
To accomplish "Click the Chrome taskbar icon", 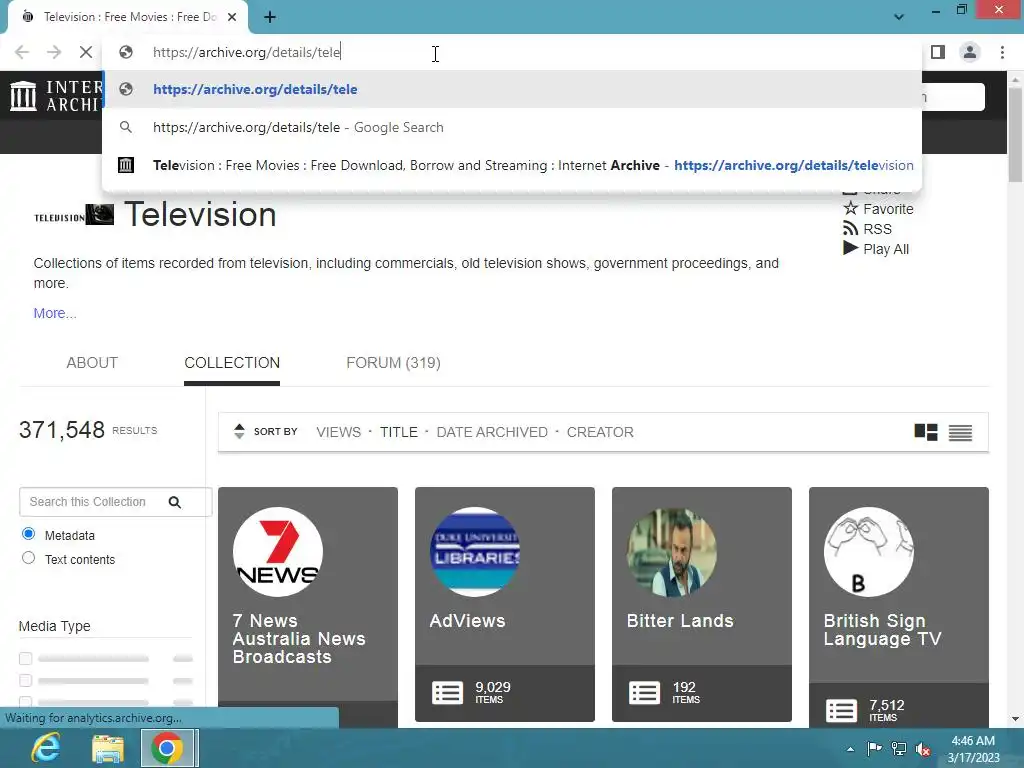I will pyautogui.click(x=167, y=748).
